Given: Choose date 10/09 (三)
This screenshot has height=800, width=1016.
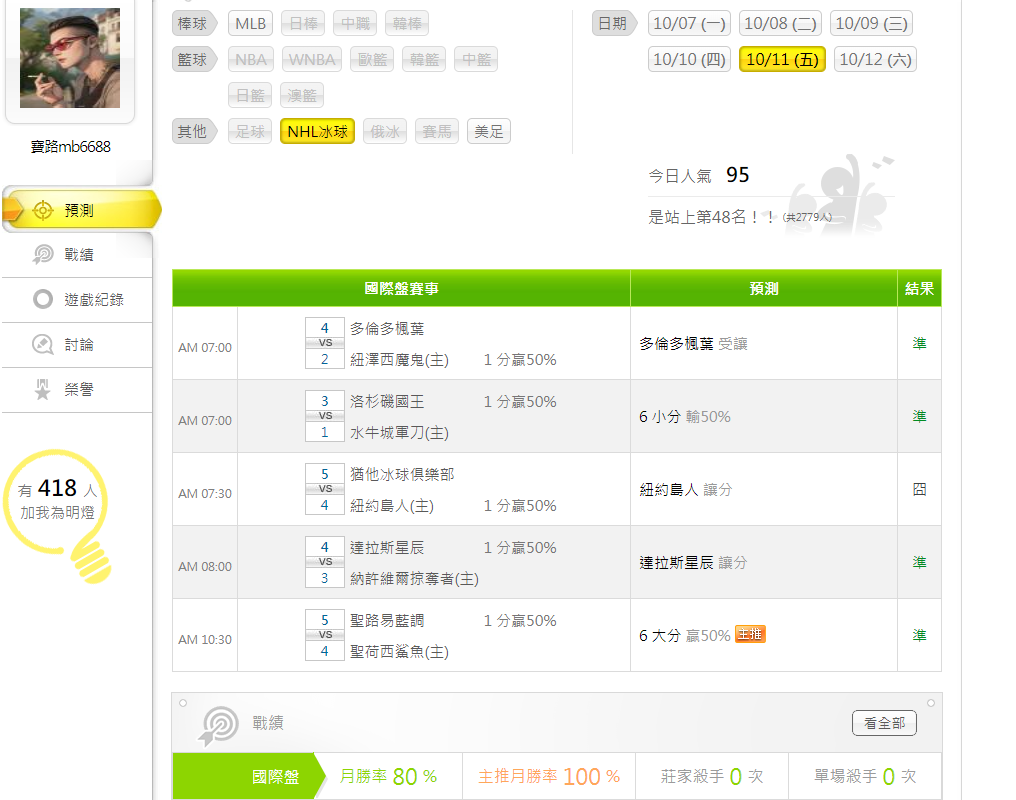Looking at the screenshot, I should click(x=872, y=23).
